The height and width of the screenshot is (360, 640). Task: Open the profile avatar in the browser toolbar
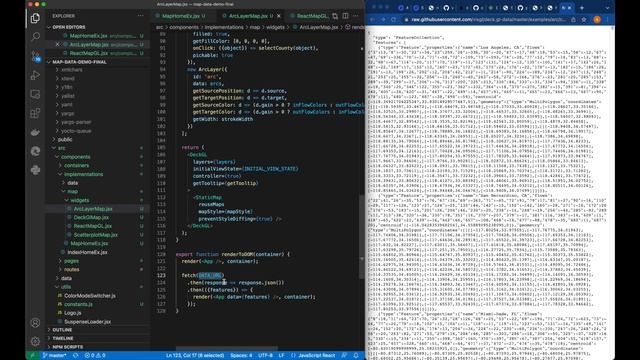pyautogui.click(x=597, y=20)
